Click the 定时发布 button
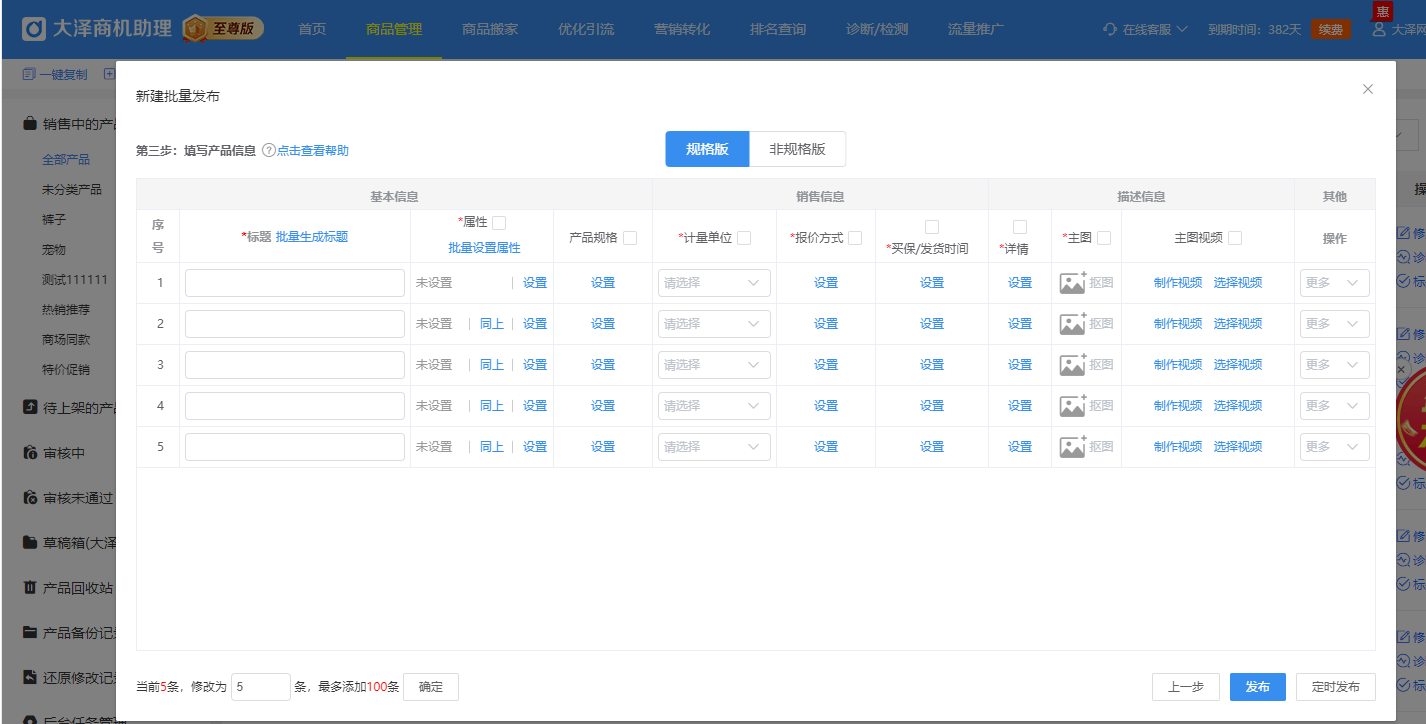The height and width of the screenshot is (724, 1426). click(x=1336, y=687)
